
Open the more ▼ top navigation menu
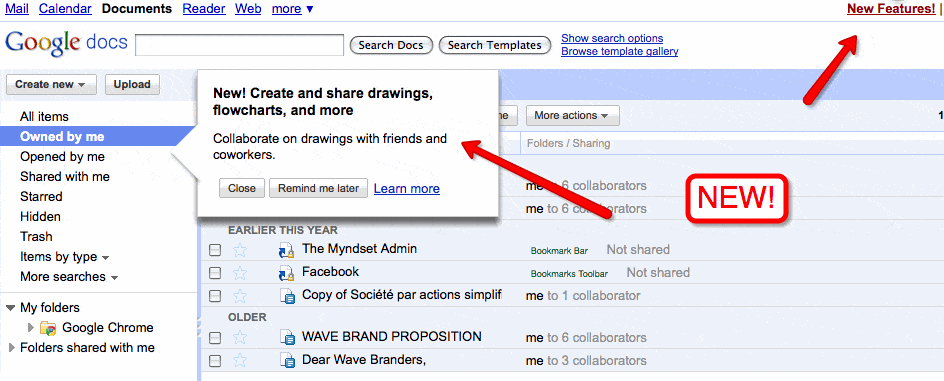[293, 9]
